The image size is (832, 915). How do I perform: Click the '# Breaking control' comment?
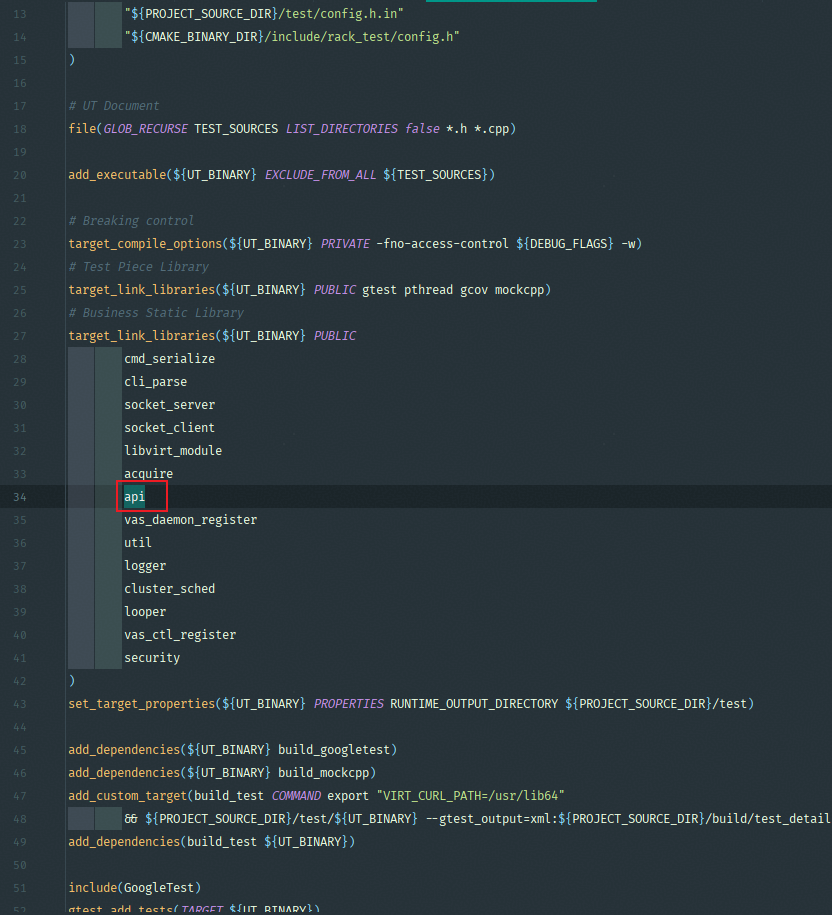pyautogui.click(x=131, y=221)
